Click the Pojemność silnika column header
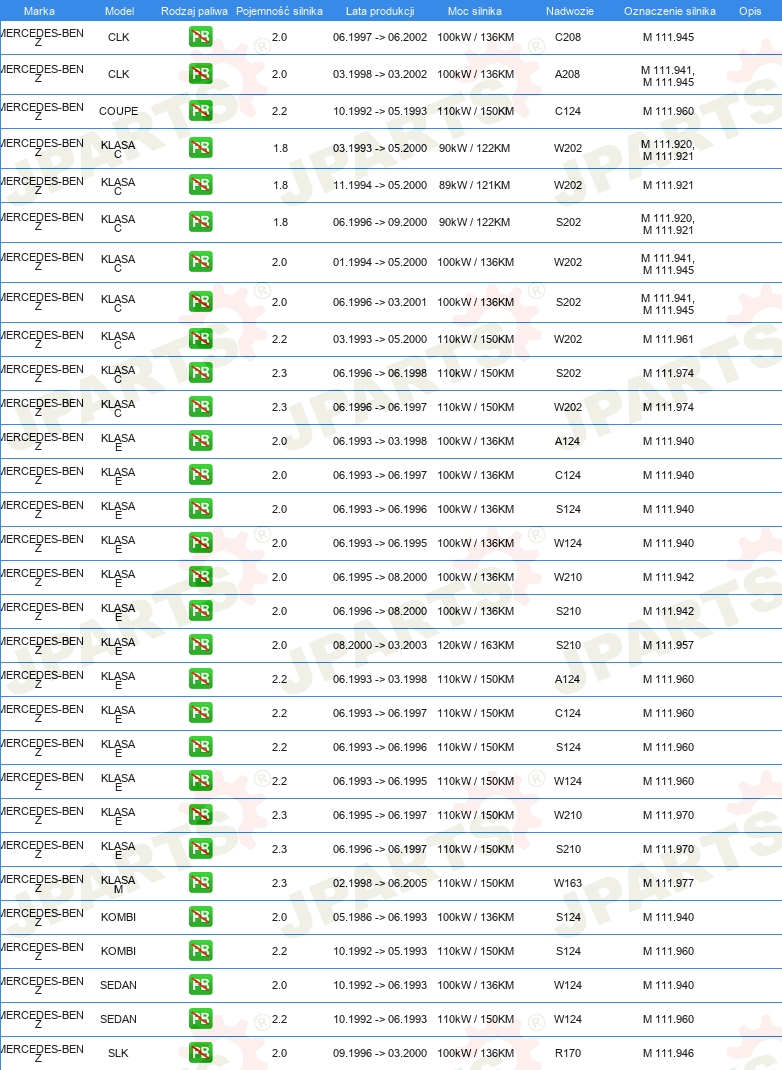Screen dimensions: 782x1070 pyautogui.click(x=280, y=11)
